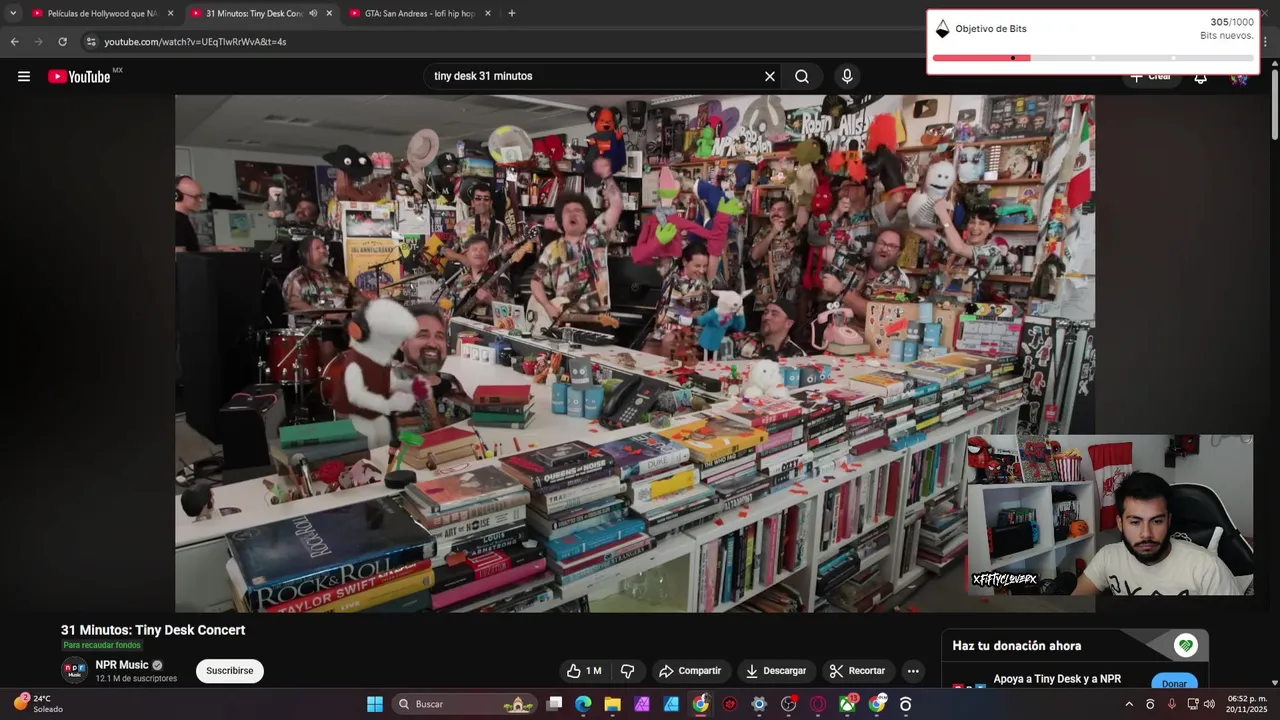The height and width of the screenshot is (720, 1280).
Task: Open the clock and date flyout
Action: [x=1247, y=704]
